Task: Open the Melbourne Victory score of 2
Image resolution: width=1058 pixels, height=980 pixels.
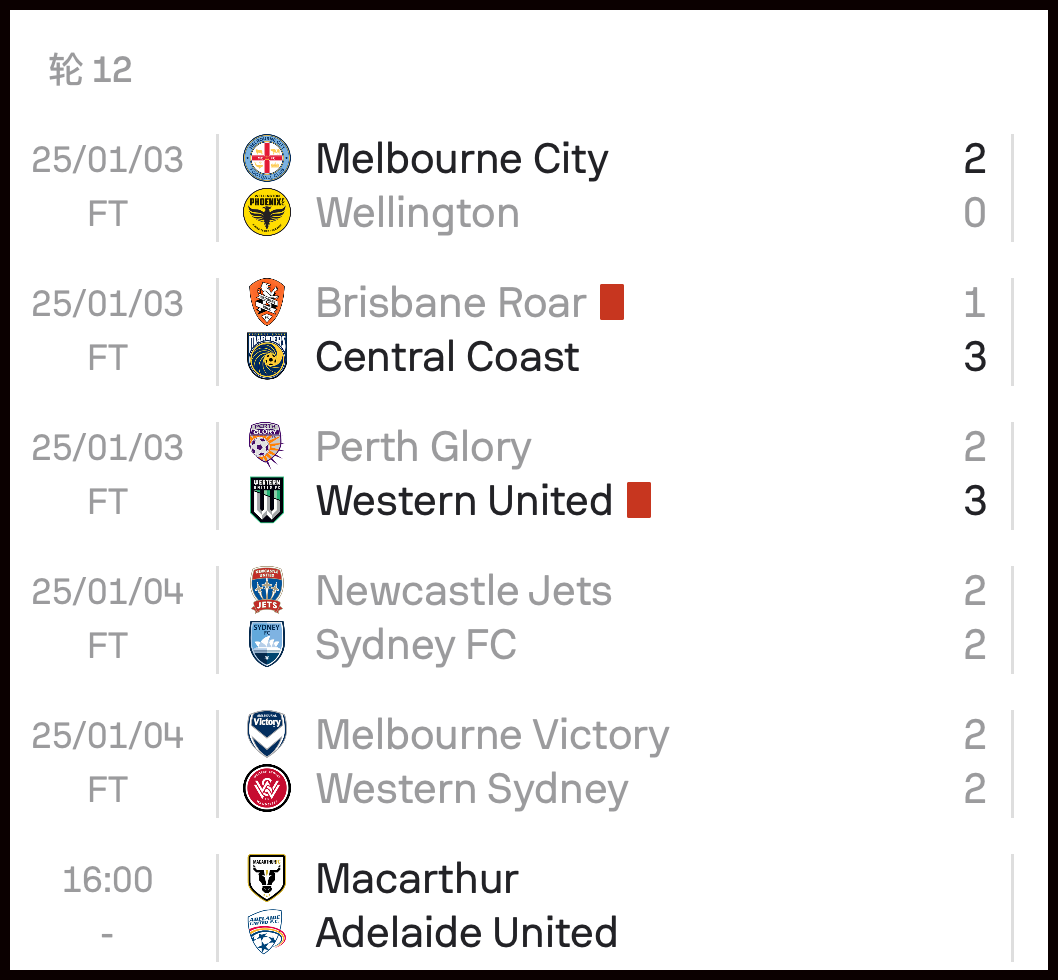Action: tap(975, 734)
